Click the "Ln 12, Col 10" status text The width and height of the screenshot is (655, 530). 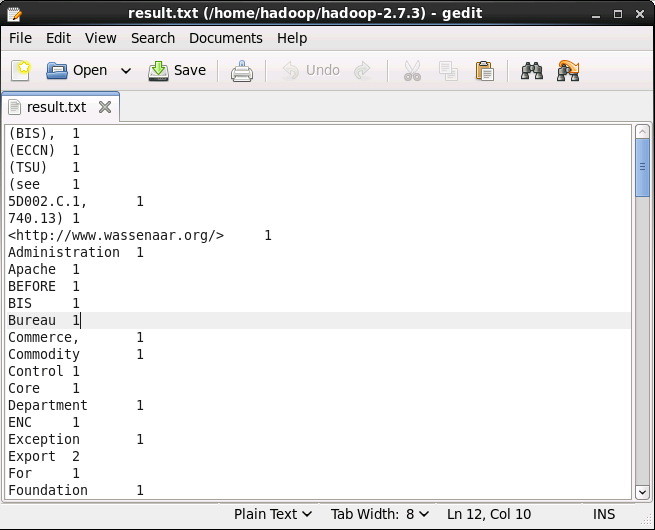(x=489, y=514)
